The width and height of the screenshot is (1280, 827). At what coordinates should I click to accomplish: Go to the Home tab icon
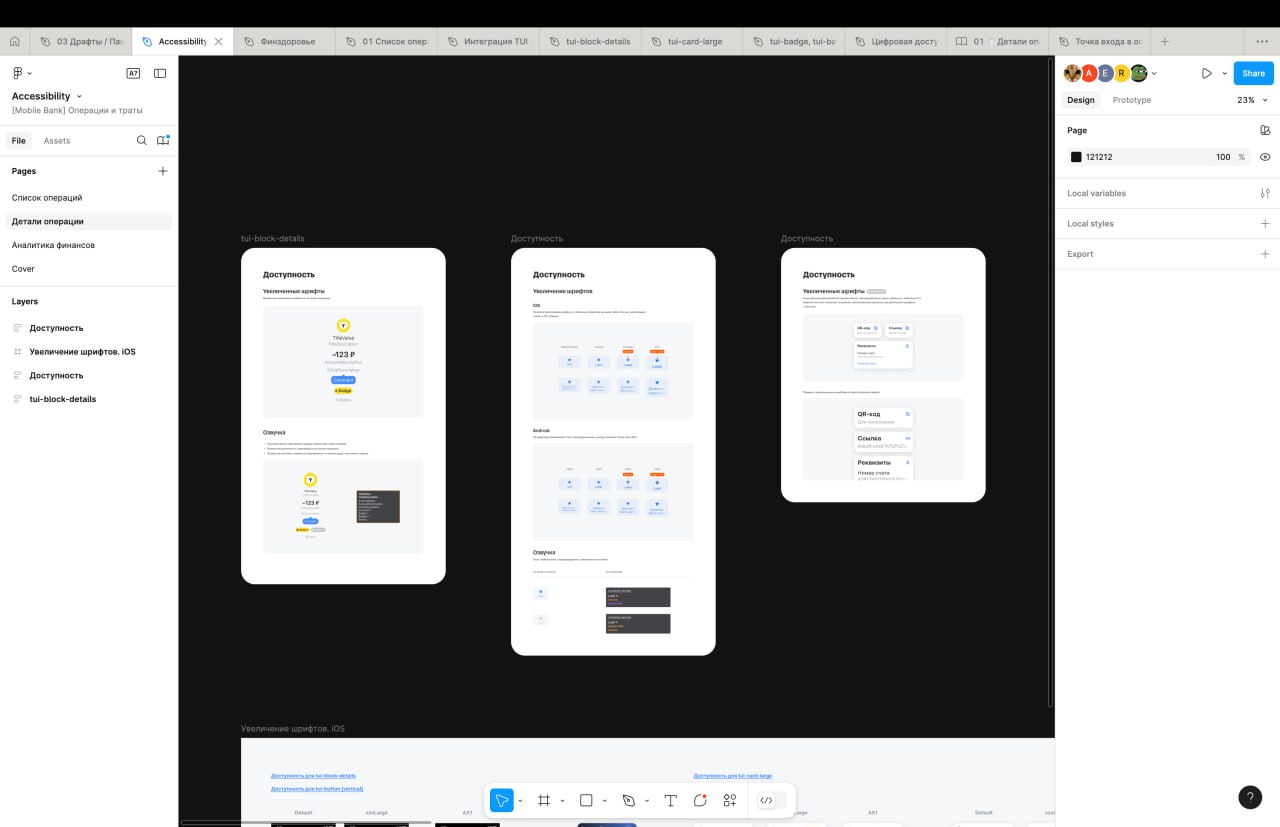point(15,42)
